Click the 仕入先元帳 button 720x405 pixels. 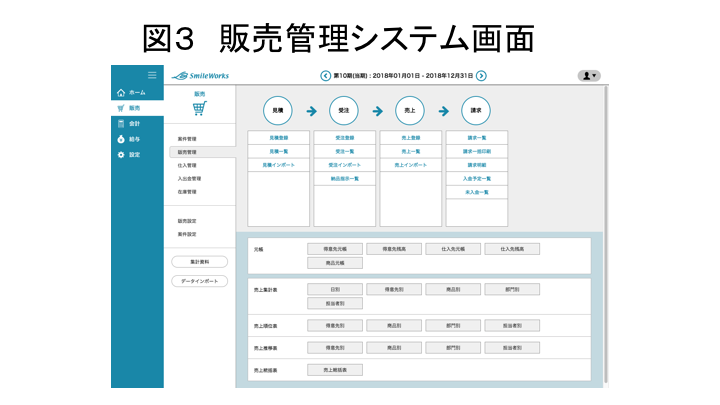pos(453,249)
